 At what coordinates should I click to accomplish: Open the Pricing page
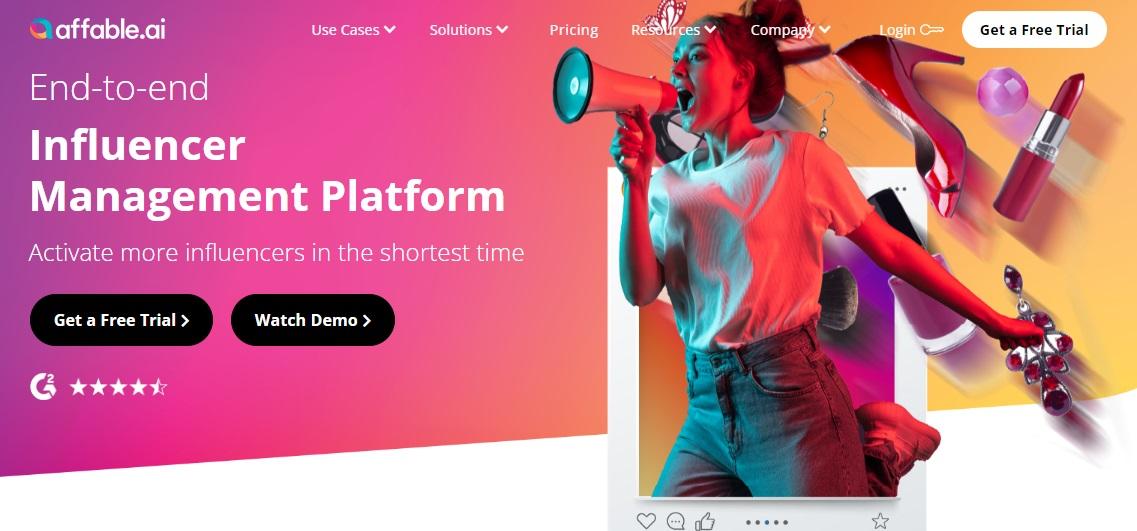click(574, 30)
